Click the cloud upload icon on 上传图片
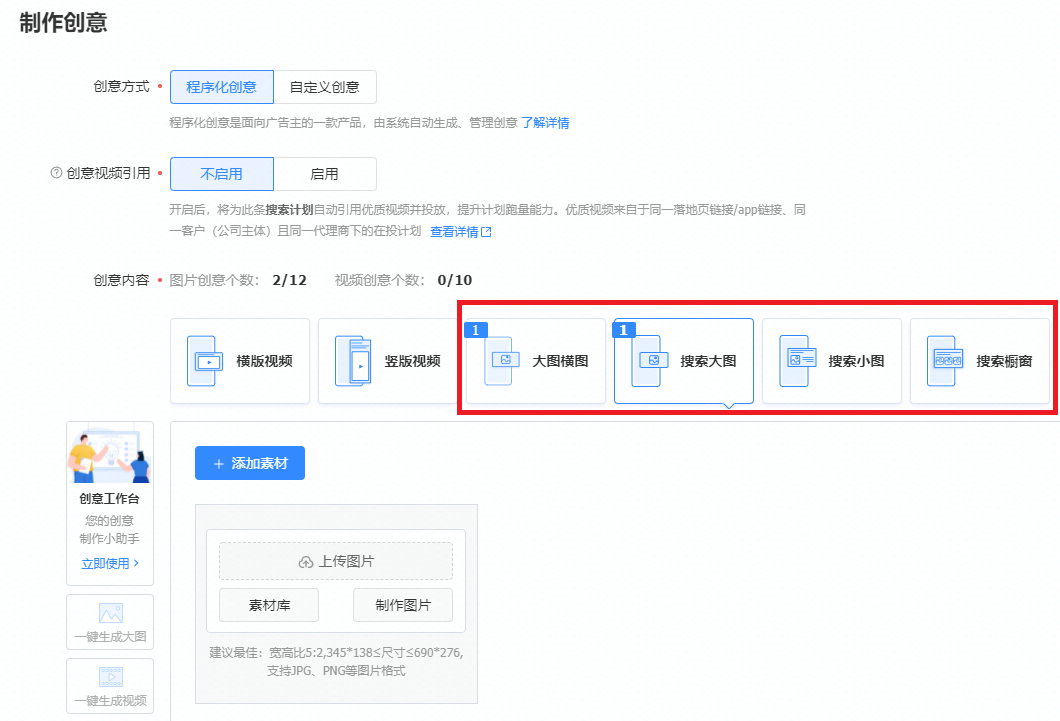Screen dimensions: 1060x721 click(x=305, y=561)
